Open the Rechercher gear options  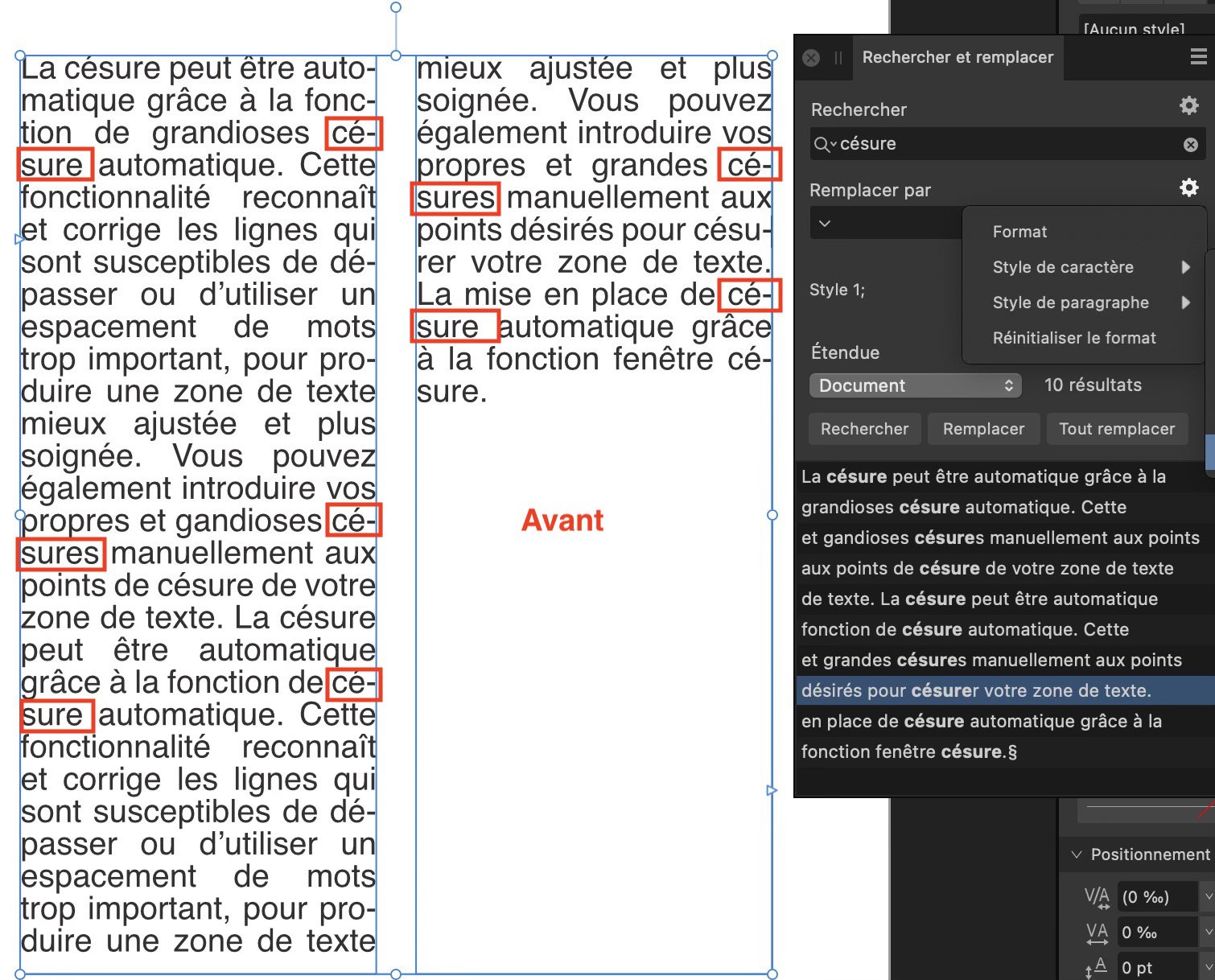(1188, 105)
